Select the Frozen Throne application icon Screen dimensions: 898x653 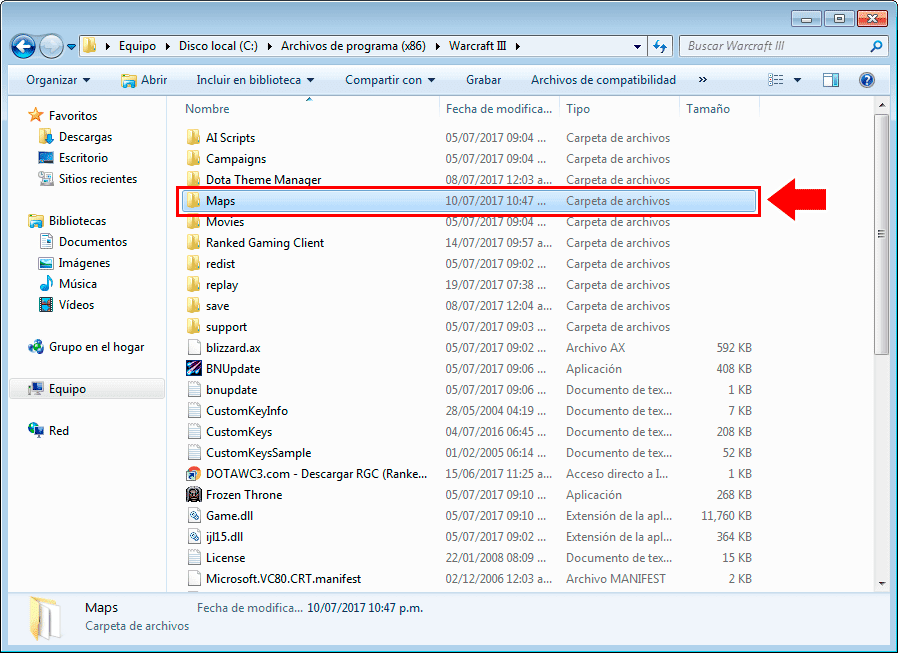pyautogui.click(x=194, y=494)
